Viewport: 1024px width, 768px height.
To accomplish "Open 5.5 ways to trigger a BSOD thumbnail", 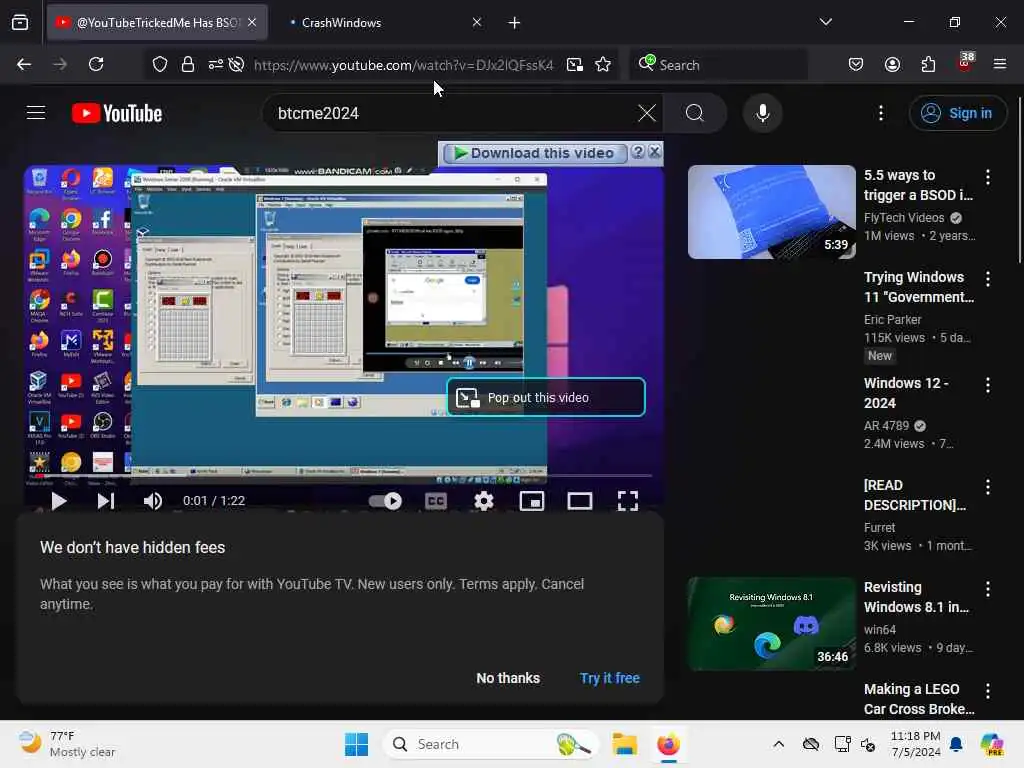I will [x=771, y=212].
